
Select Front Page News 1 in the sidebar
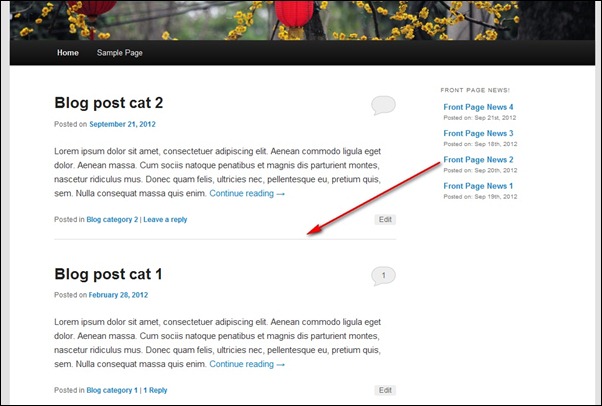(x=478, y=186)
